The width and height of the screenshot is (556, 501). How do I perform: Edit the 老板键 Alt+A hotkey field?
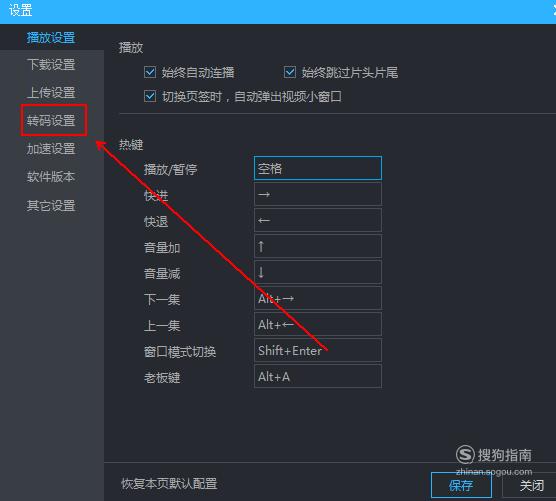click(x=318, y=377)
